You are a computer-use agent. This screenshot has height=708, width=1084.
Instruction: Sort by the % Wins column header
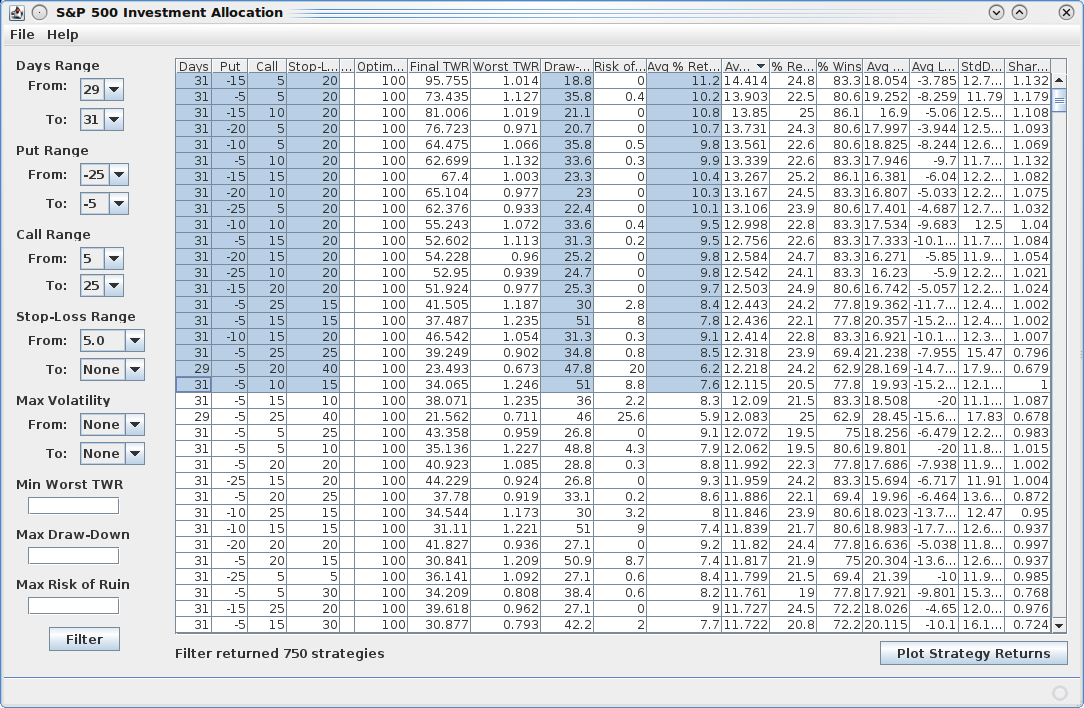839,66
